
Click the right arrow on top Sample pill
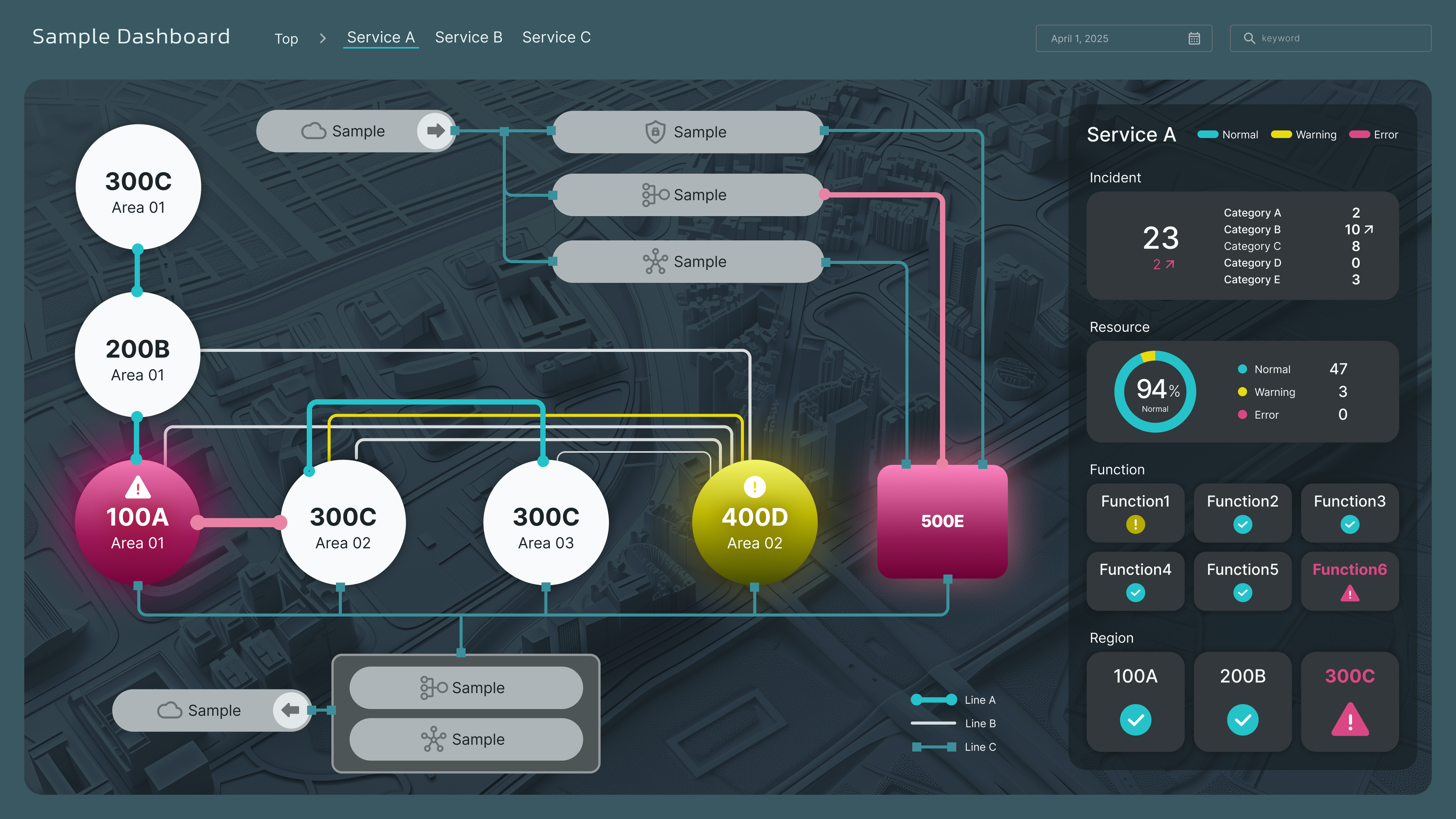pyautogui.click(x=435, y=131)
